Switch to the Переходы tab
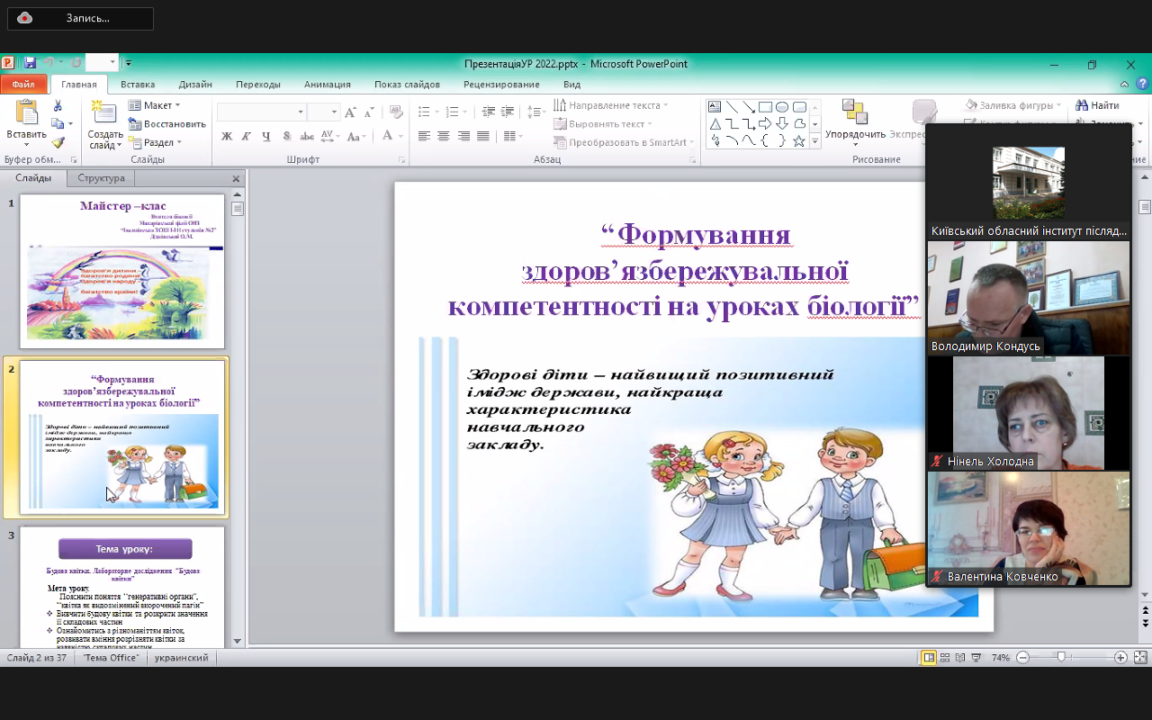The image size is (1152, 720). (x=258, y=84)
